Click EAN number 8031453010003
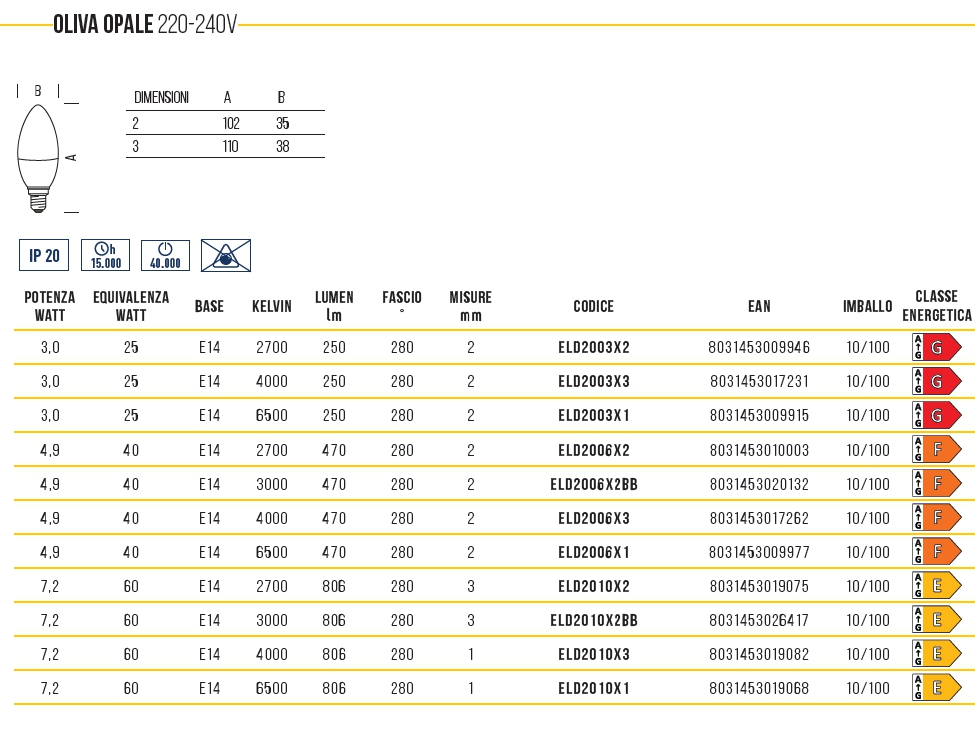Viewport: 975px width, 730px height. (x=759, y=450)
